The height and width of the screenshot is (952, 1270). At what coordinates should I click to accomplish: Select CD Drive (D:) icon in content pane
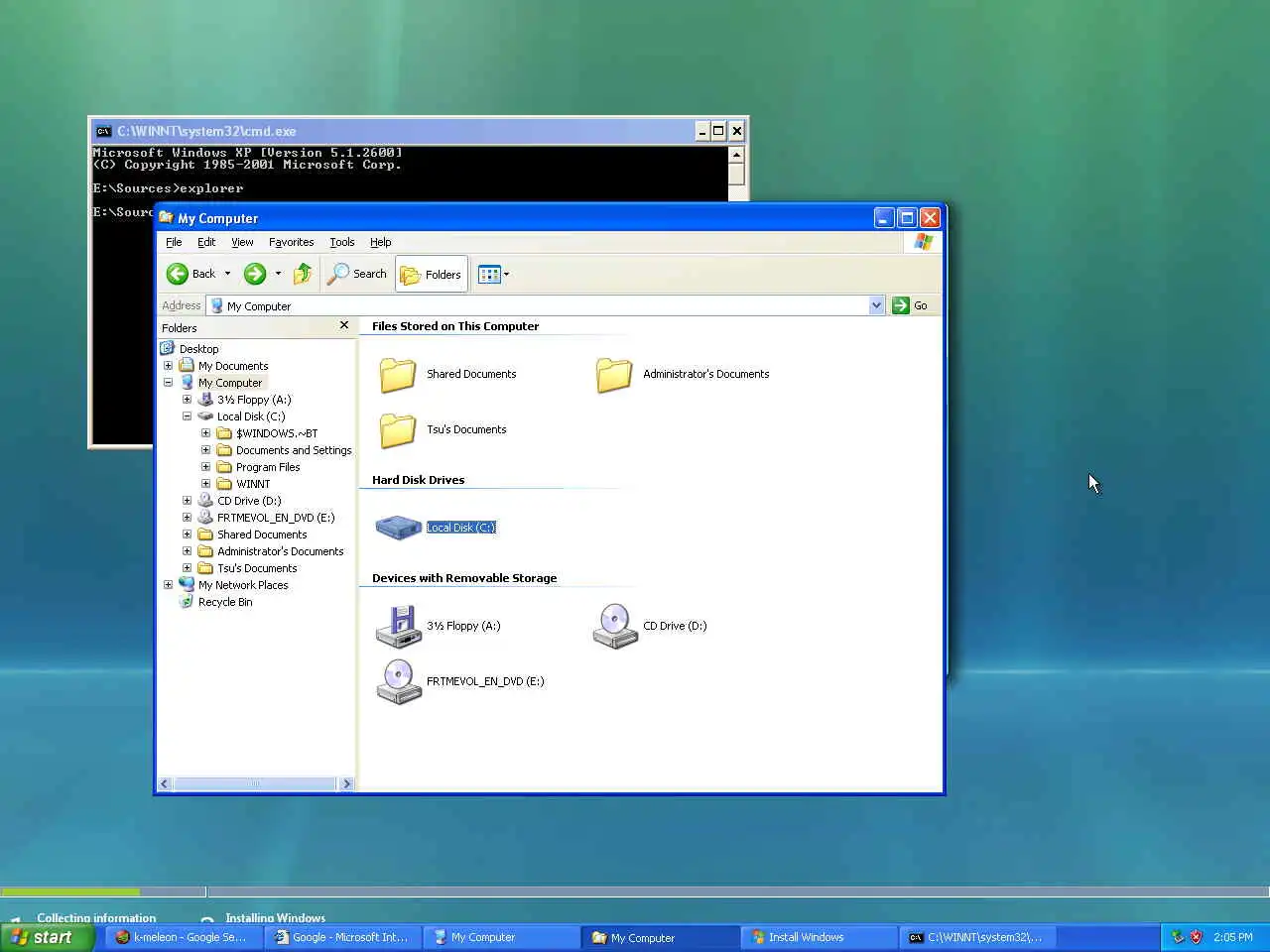615,626
